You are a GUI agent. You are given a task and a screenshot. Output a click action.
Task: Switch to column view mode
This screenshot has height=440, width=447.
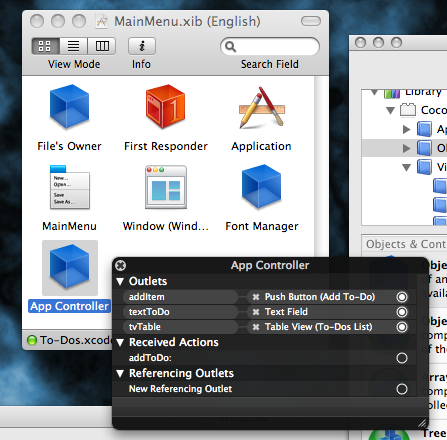[x=102, y=46]
